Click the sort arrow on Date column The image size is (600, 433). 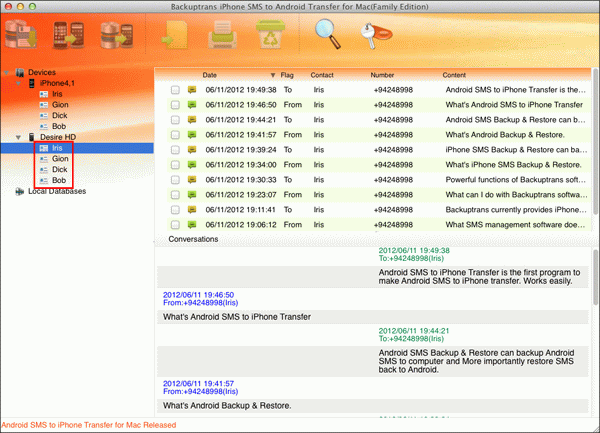(273, 75)
